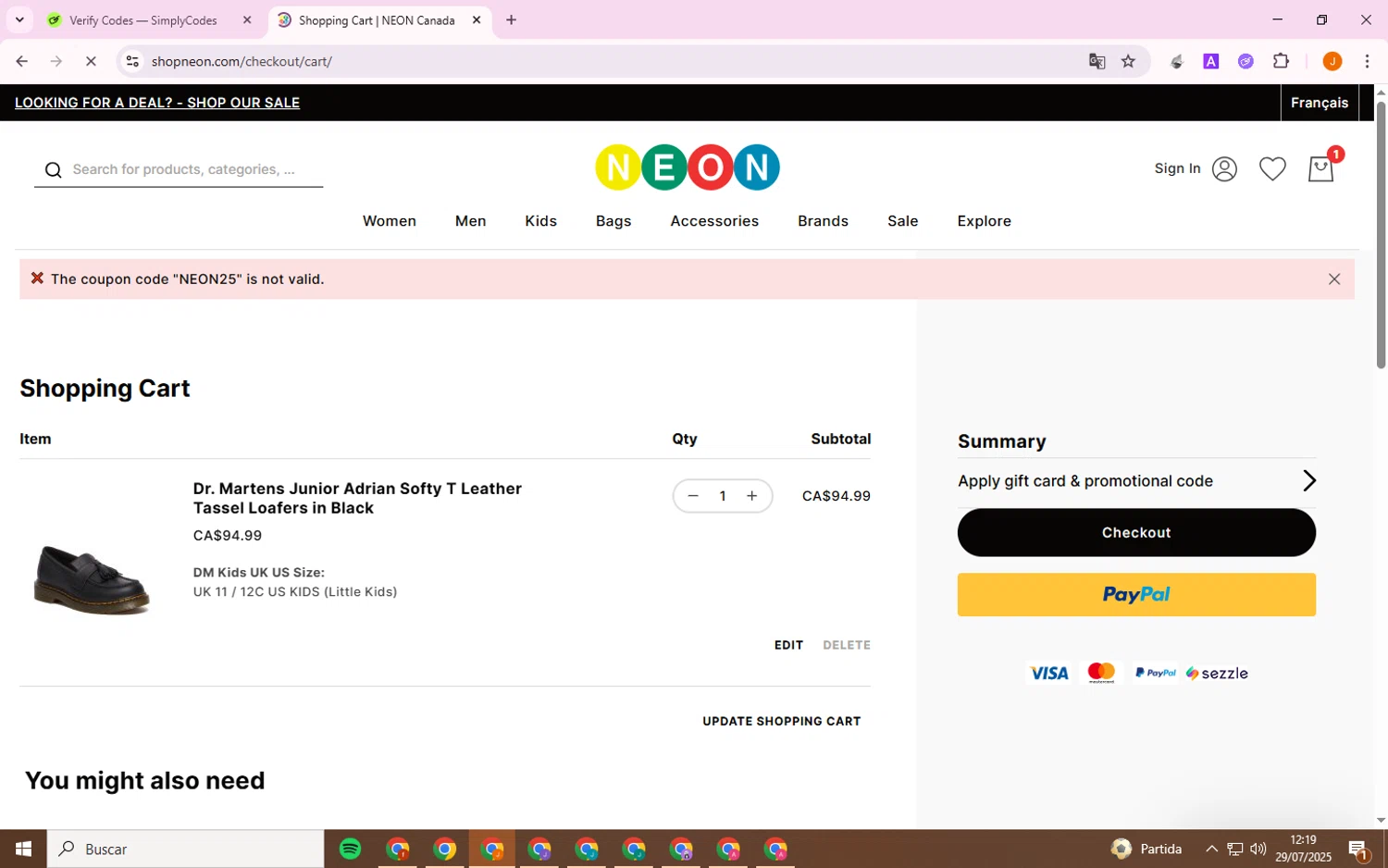The width and height of the screenshot is (1388, 868).
Task: Increase item quantity with plus button
Action: tap(752, 496)
